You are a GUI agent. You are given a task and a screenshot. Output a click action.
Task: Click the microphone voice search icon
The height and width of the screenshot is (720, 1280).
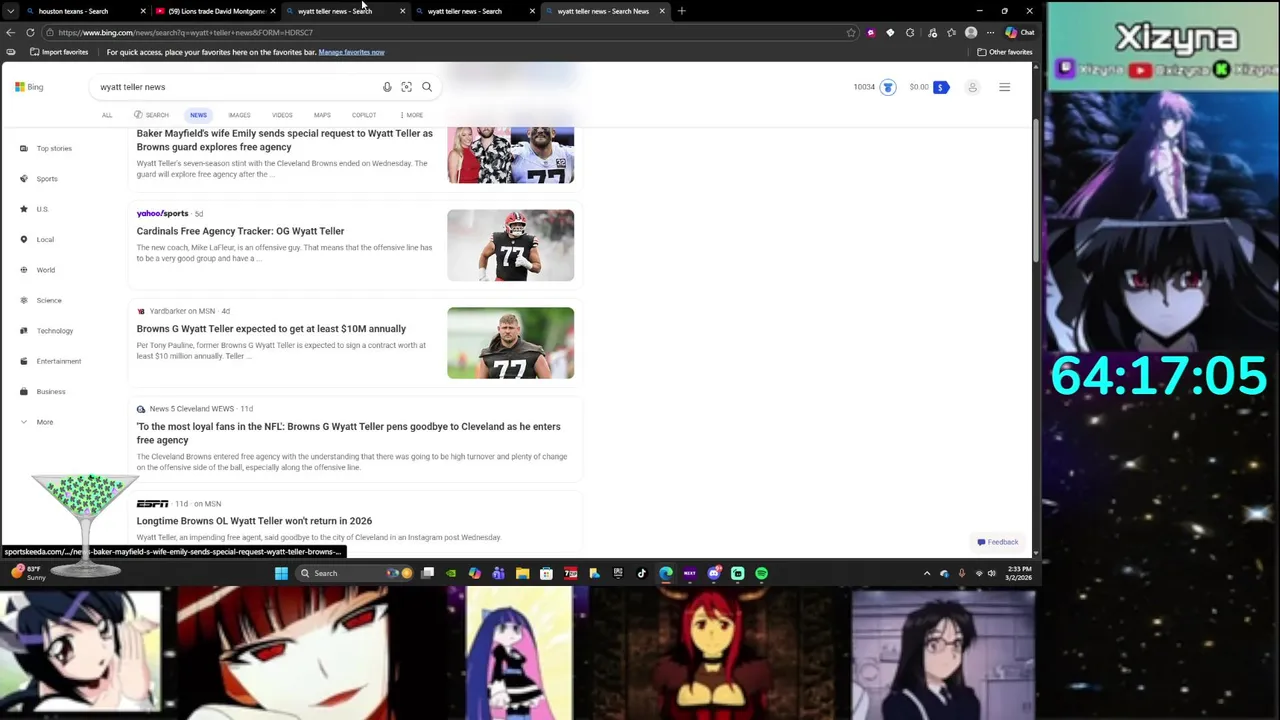click(x=387, y=87)
